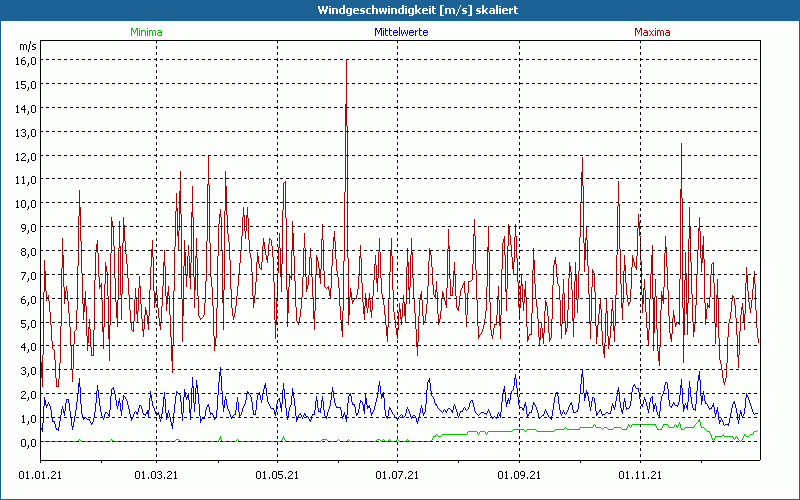This screenshot has height=500, width=800.
Task: Click the 15,0 y-axis value
Action: coord(28,85)
